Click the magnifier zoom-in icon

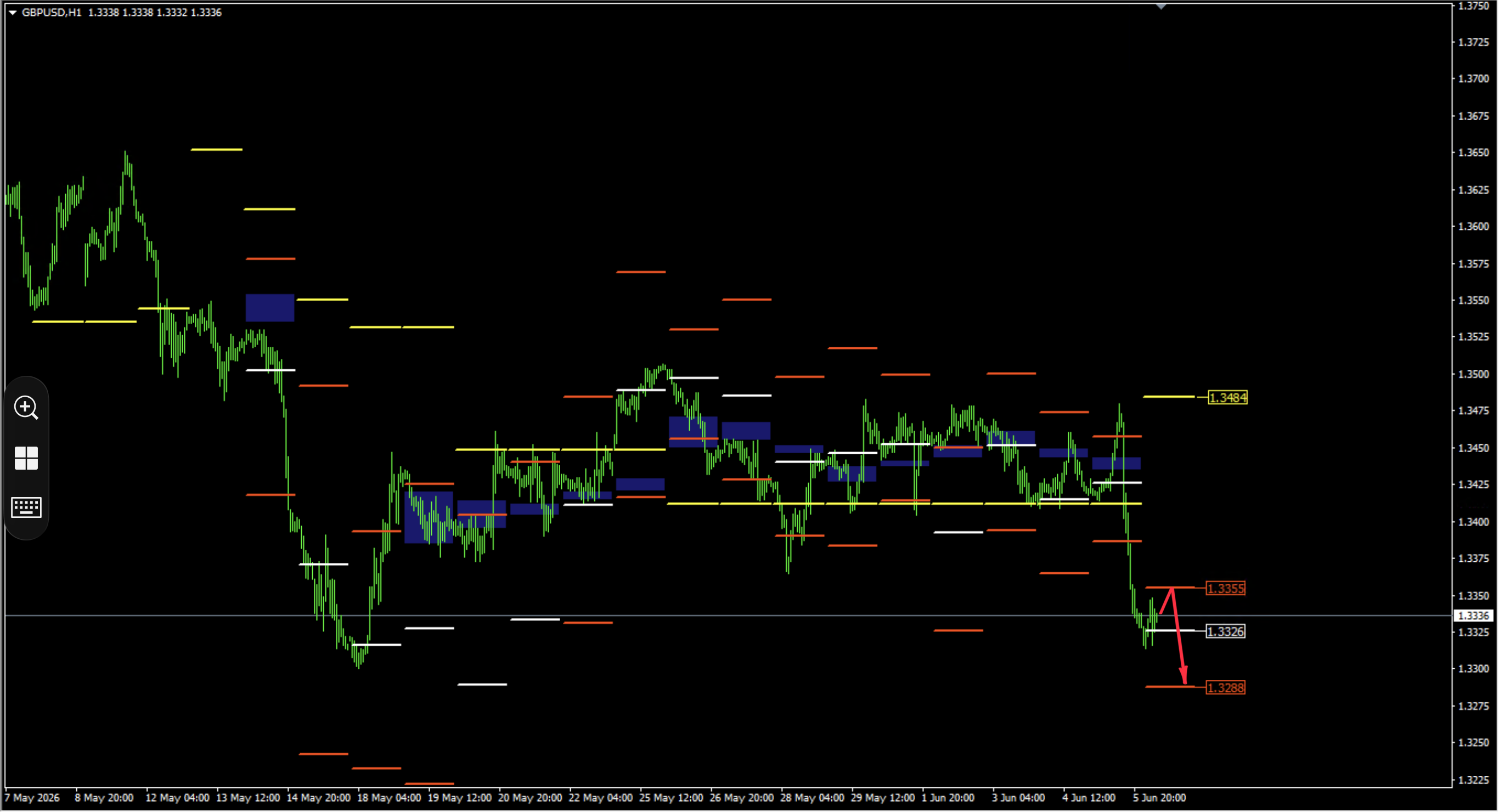tap(26, 408)
